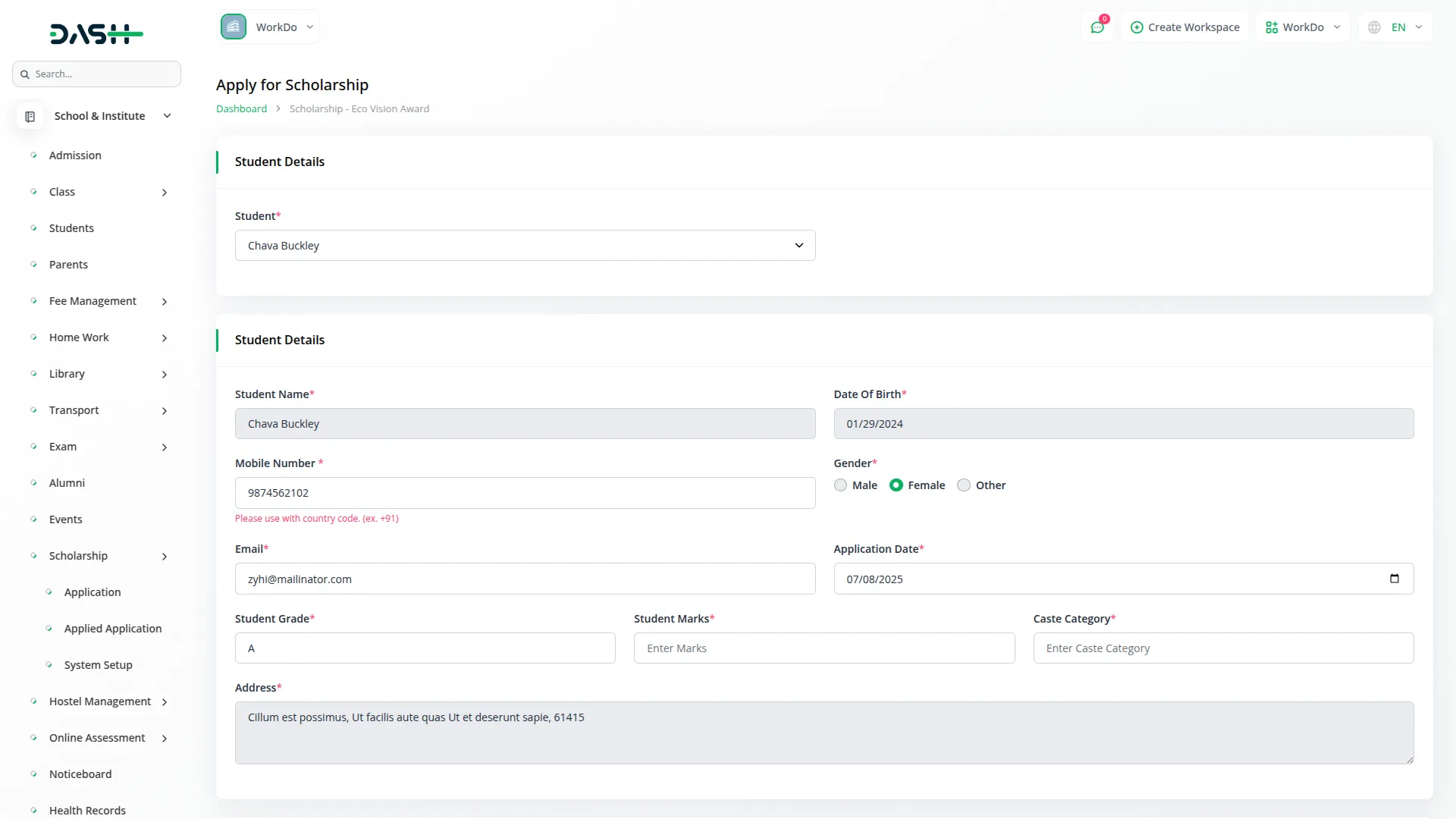Open the Application Date calendar picker
1456x819 pixels.
point(1394,579)
